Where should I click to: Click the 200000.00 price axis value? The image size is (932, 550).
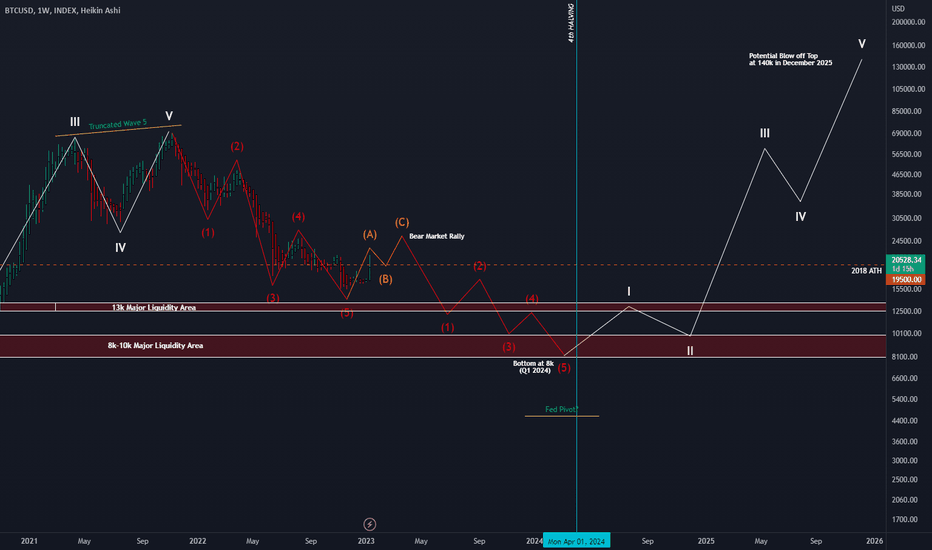click(x=908, y=22)
